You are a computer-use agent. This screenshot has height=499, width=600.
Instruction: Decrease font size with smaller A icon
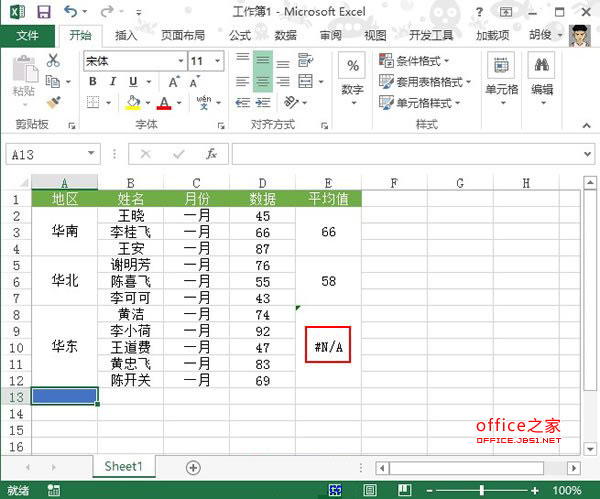[x=194, y=82]
